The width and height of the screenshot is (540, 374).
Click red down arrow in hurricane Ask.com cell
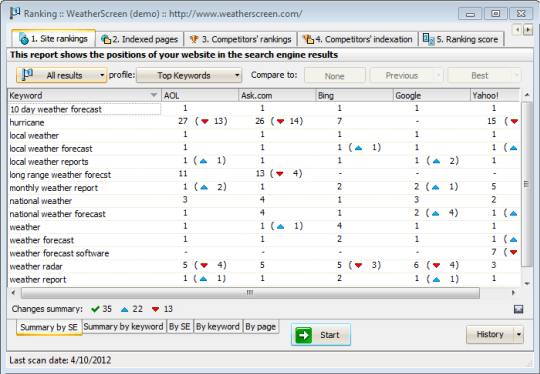[280, 121]
